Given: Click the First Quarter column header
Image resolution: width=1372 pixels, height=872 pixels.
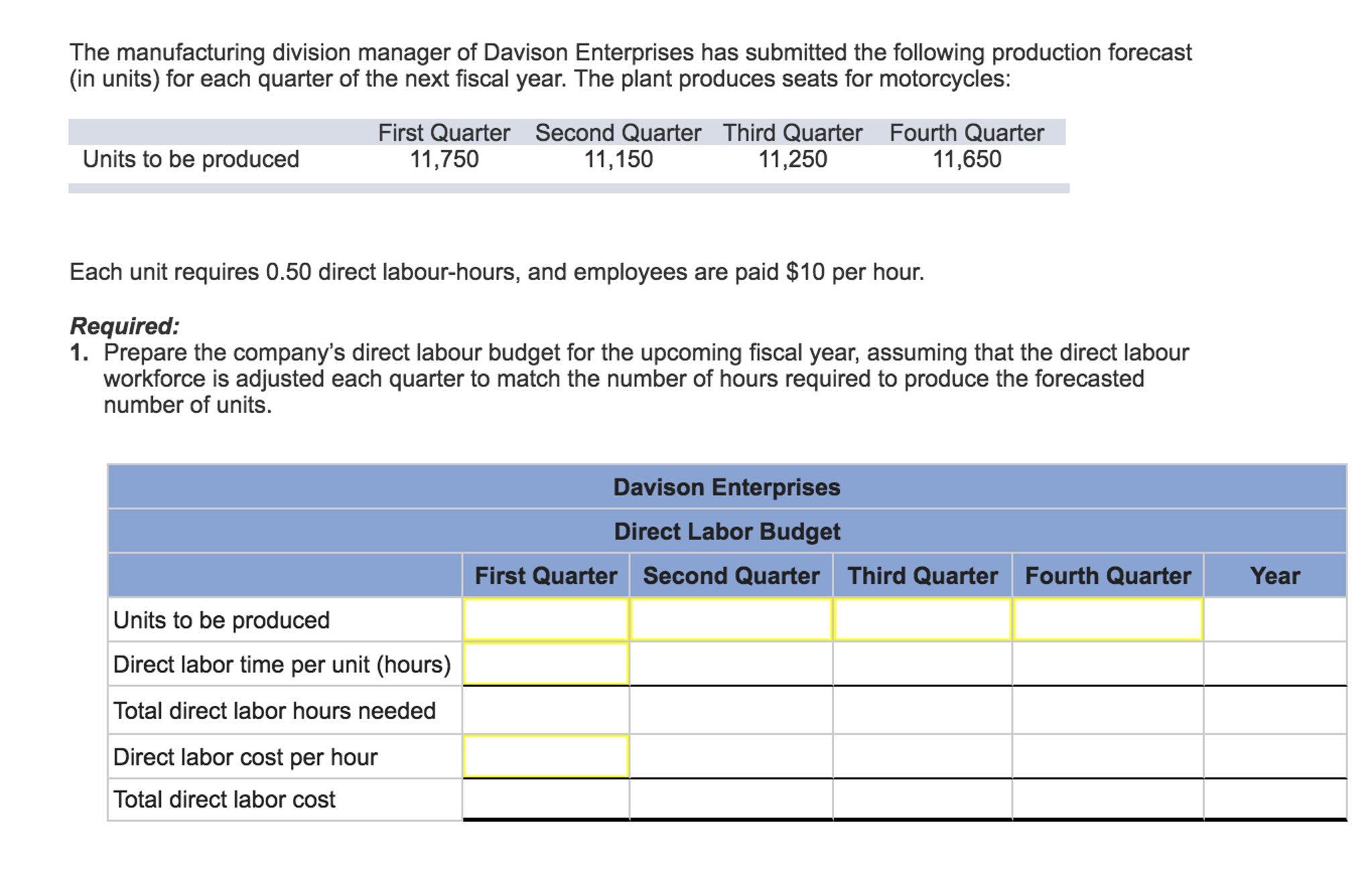Looking at the screenshot, I should tap(545, 575).
